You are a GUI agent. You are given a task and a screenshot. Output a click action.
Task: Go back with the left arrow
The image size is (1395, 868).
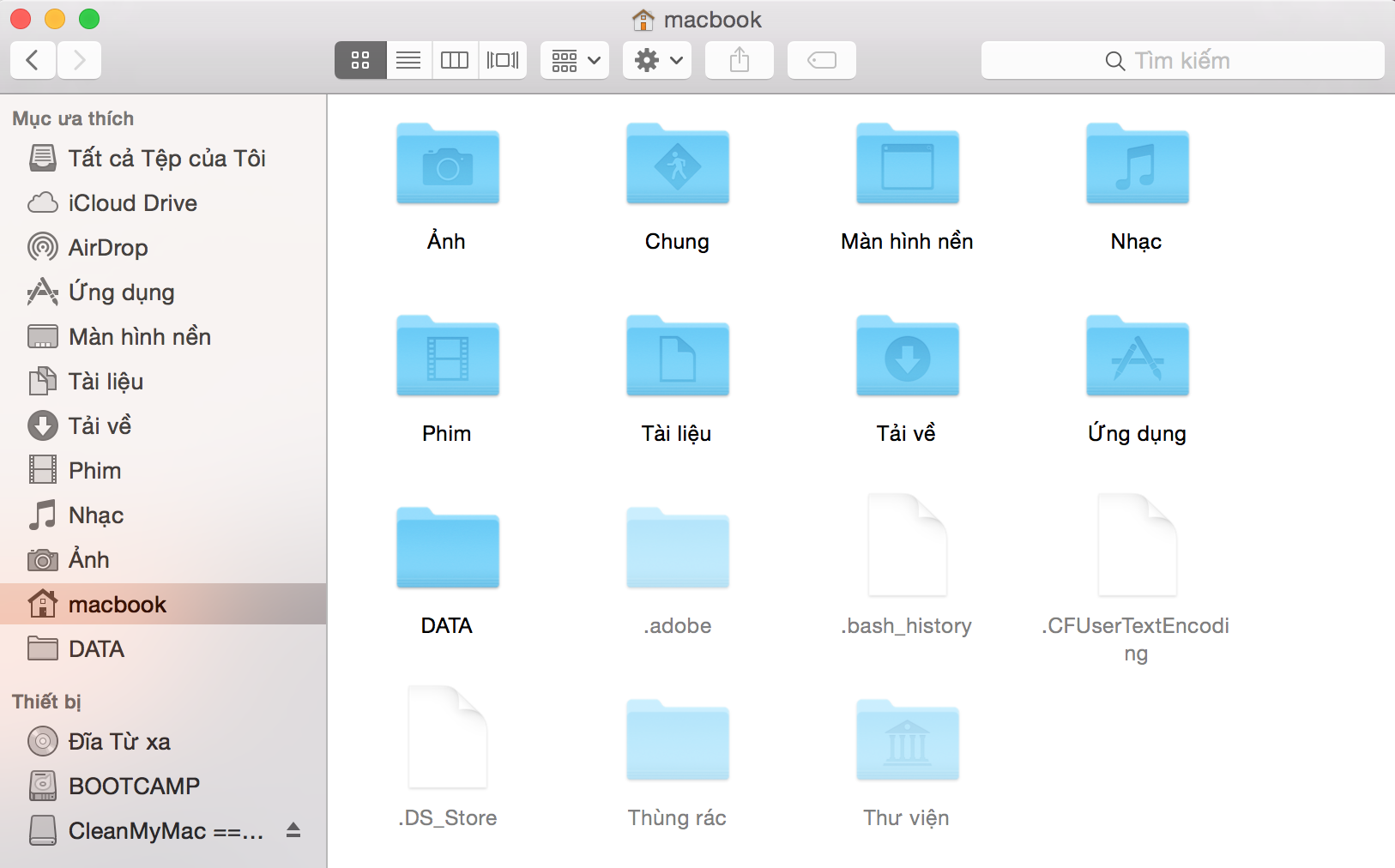point(33,60)
